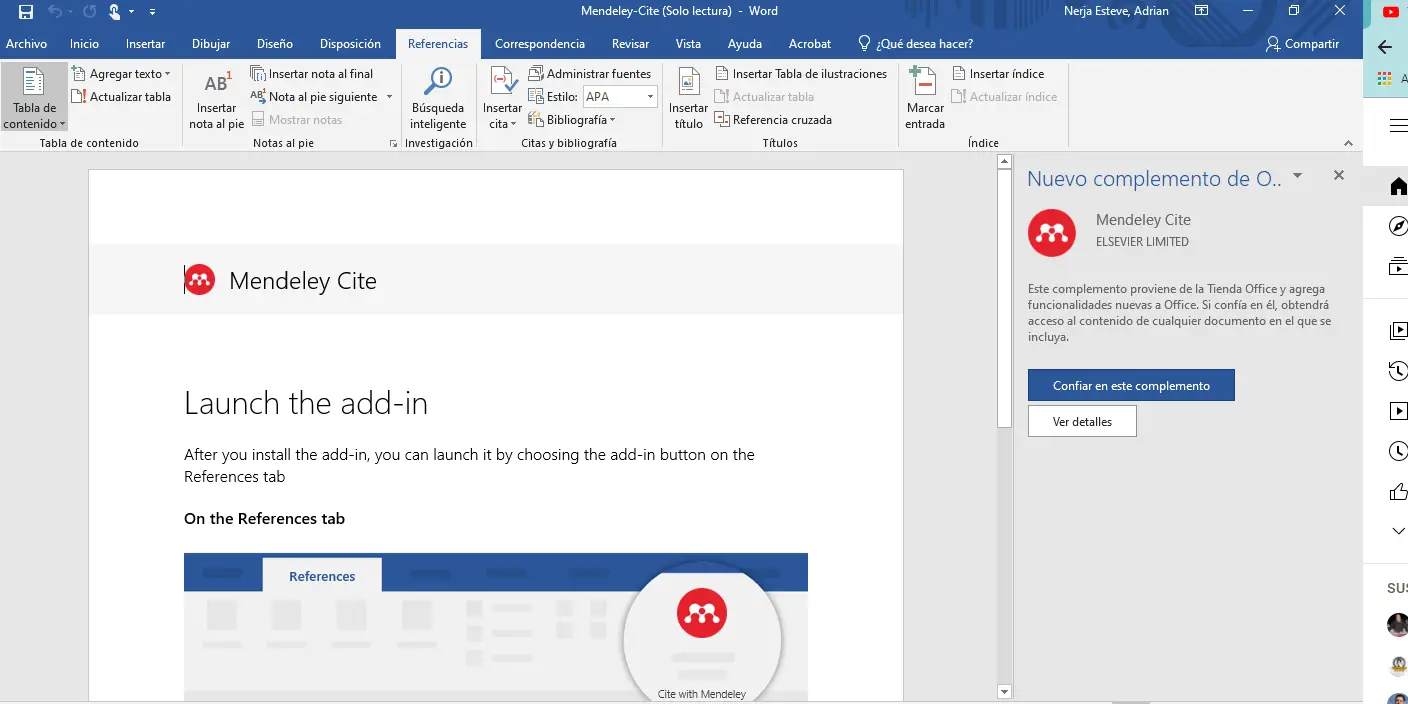This screenshot has width=1408, height=704.
Task: Share the document with Compartir
Action: 1302,44
